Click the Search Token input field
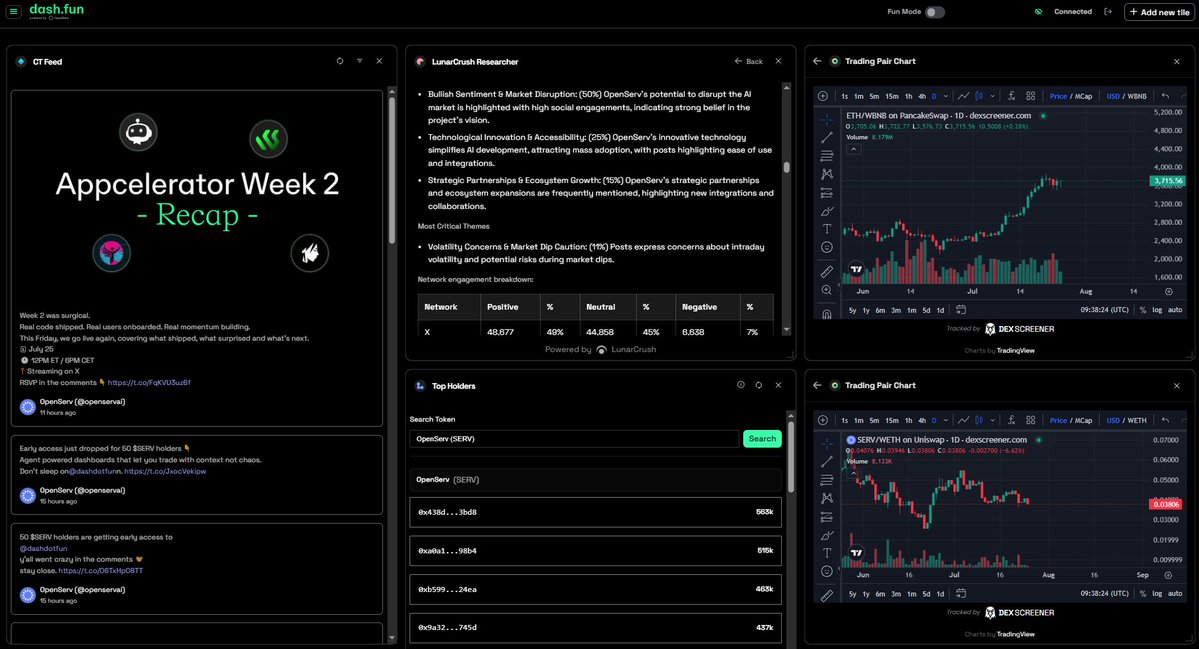The image size is (1199, 649). [x=574, y=439]
